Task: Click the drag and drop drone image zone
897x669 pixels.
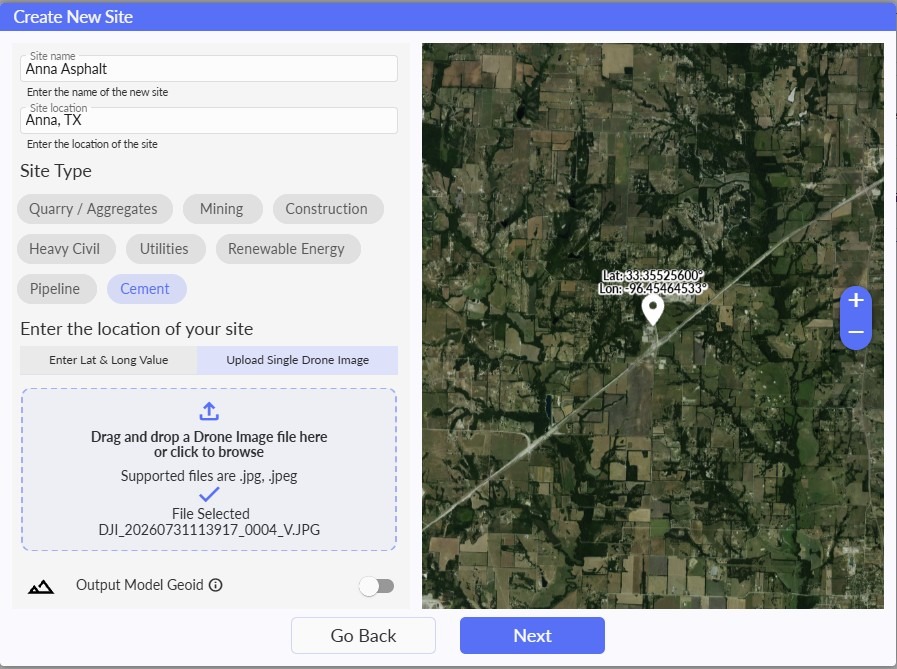Action: tap(209, 469)
